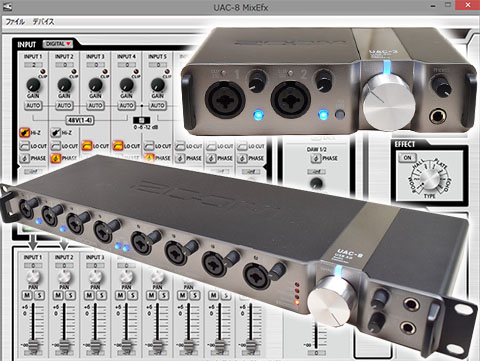Click the MixEfx app icon in title bar
The image size is (480, 361).
tap(7, 7)
